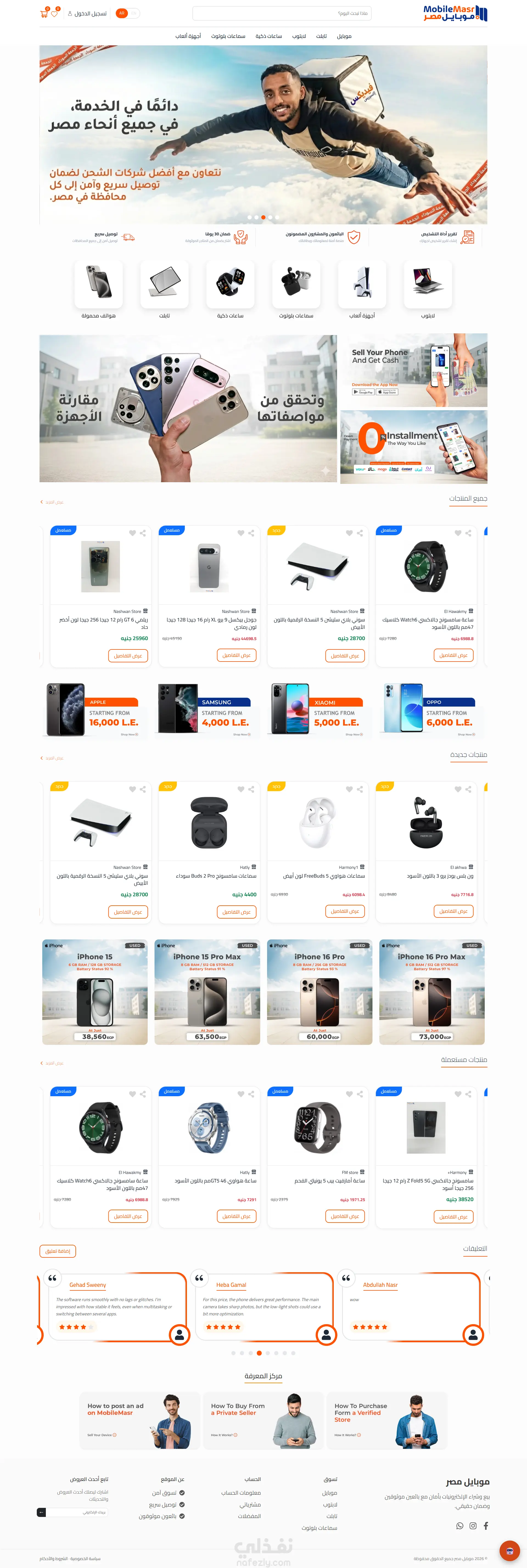Select the third hero banner dot
This screenshot has width=527, height=1568.
[x=263, y=217]
